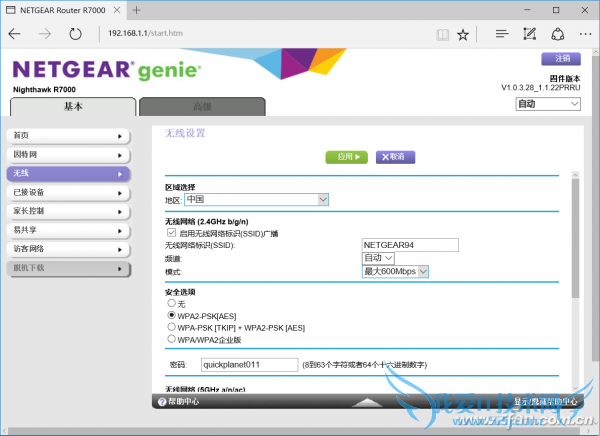Image resolution: width=600 pixels, height=436 pixels.
Task: Click the 因特网 menu arrow
Action: (120, 155)
